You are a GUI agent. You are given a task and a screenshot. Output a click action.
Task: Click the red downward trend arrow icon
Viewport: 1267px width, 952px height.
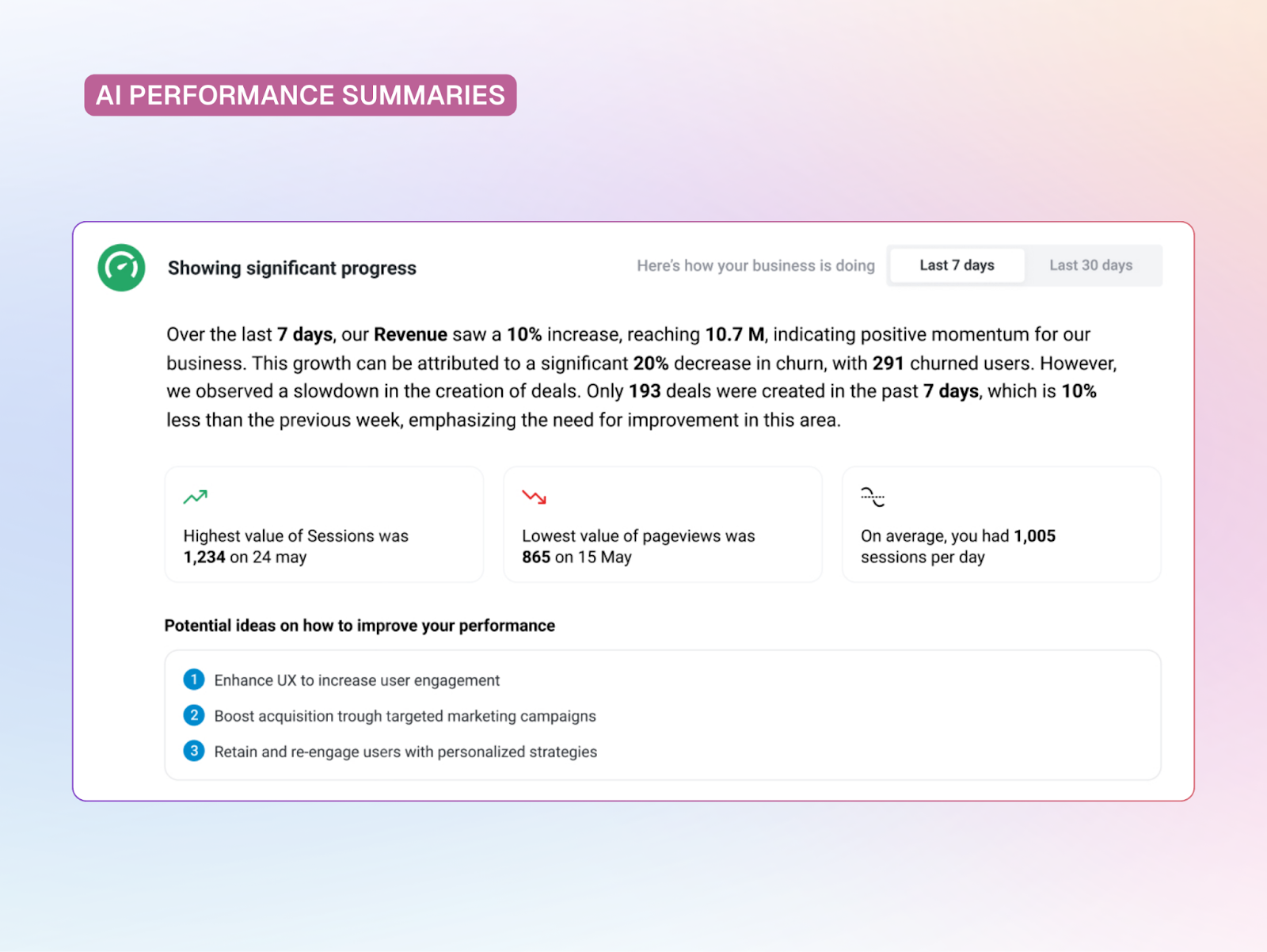click(x=534, y=497)
